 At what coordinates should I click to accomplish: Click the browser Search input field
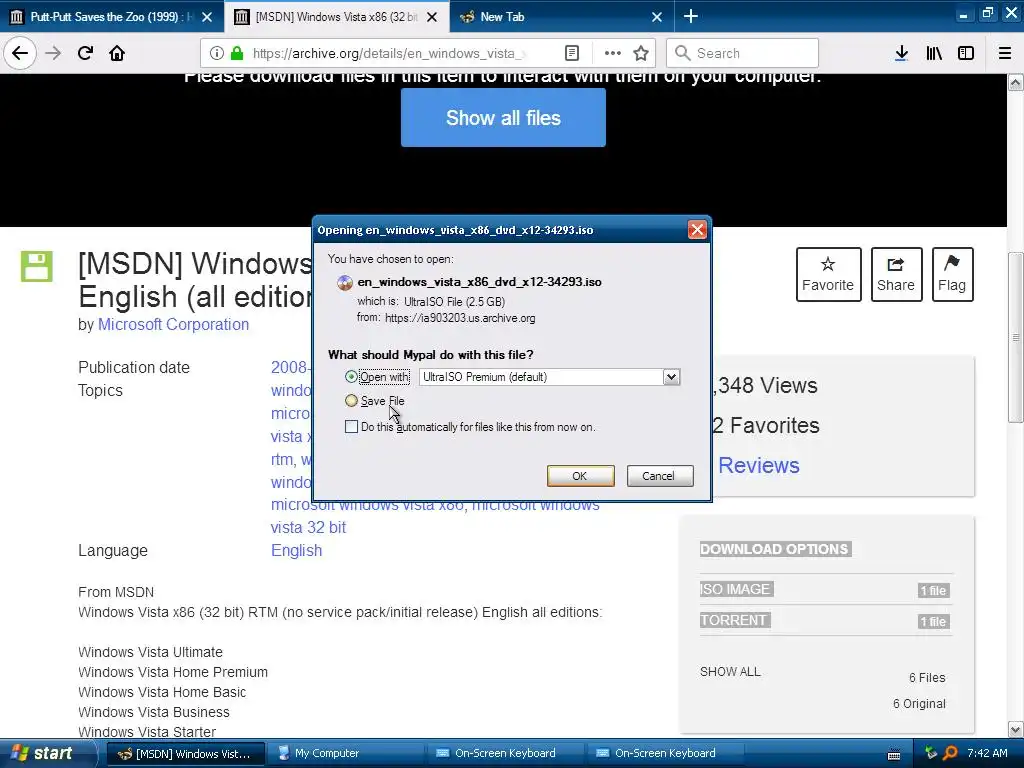(x=743, y=53)
